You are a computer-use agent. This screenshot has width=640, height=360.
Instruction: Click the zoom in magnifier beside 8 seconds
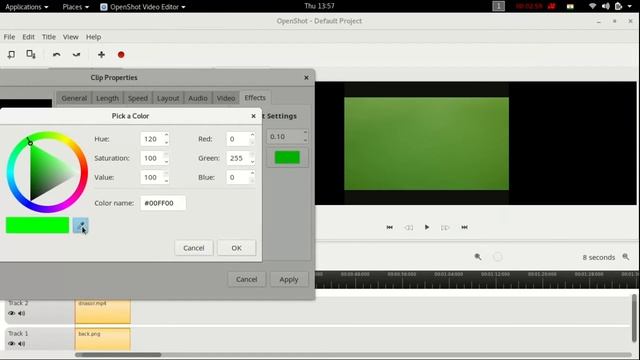pyautogui.click(x=626, y=257)
